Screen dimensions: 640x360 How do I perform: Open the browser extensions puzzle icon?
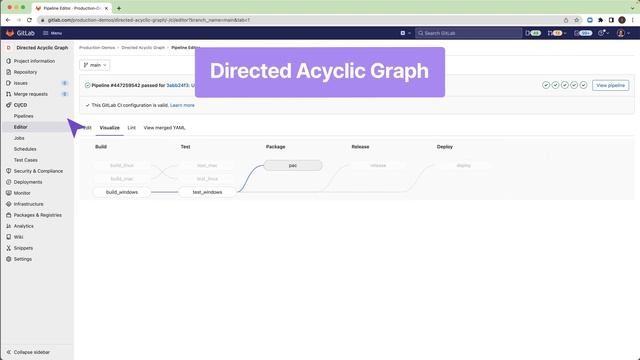tap(600, 20)
